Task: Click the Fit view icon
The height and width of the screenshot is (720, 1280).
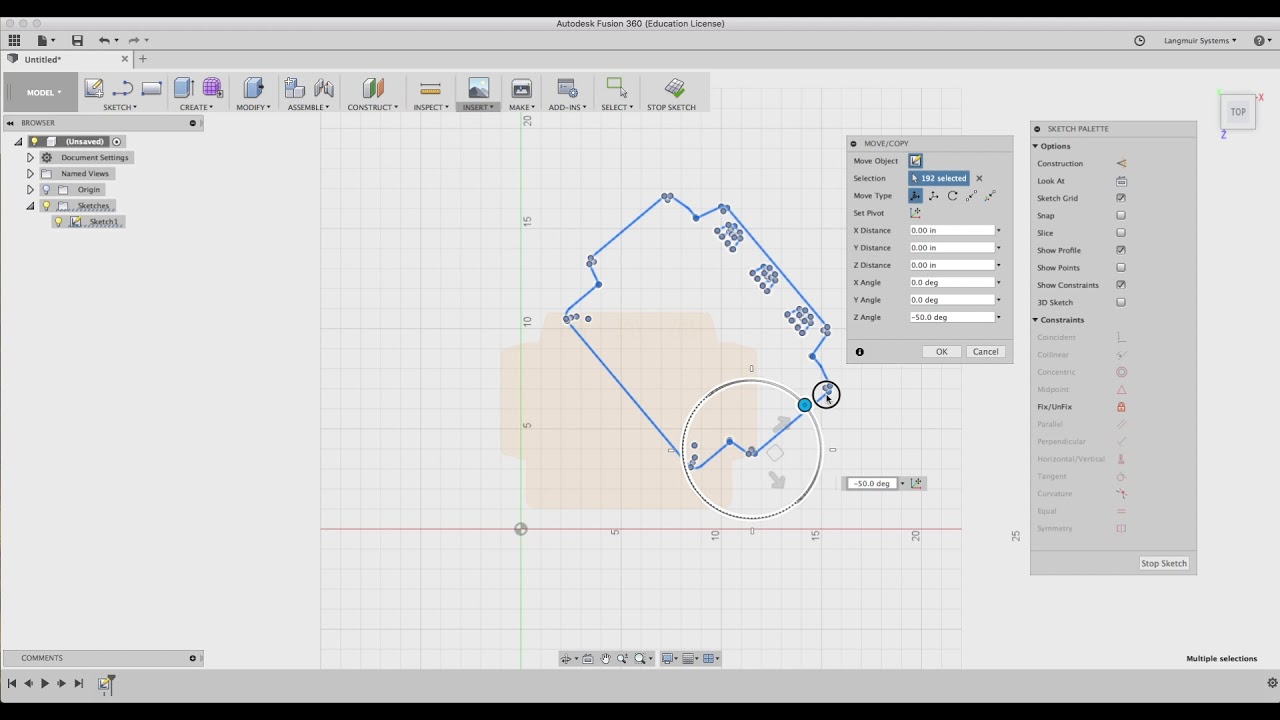Action: click(x=641, y=659)
